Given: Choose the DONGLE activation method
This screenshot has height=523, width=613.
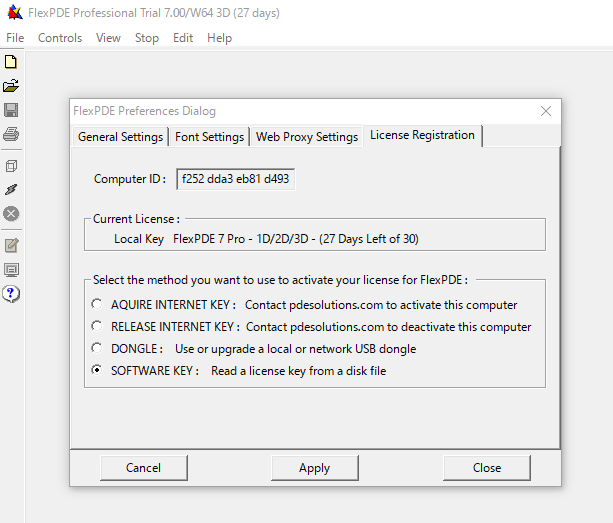Looking at the screenshot, I should click(96, 348).
